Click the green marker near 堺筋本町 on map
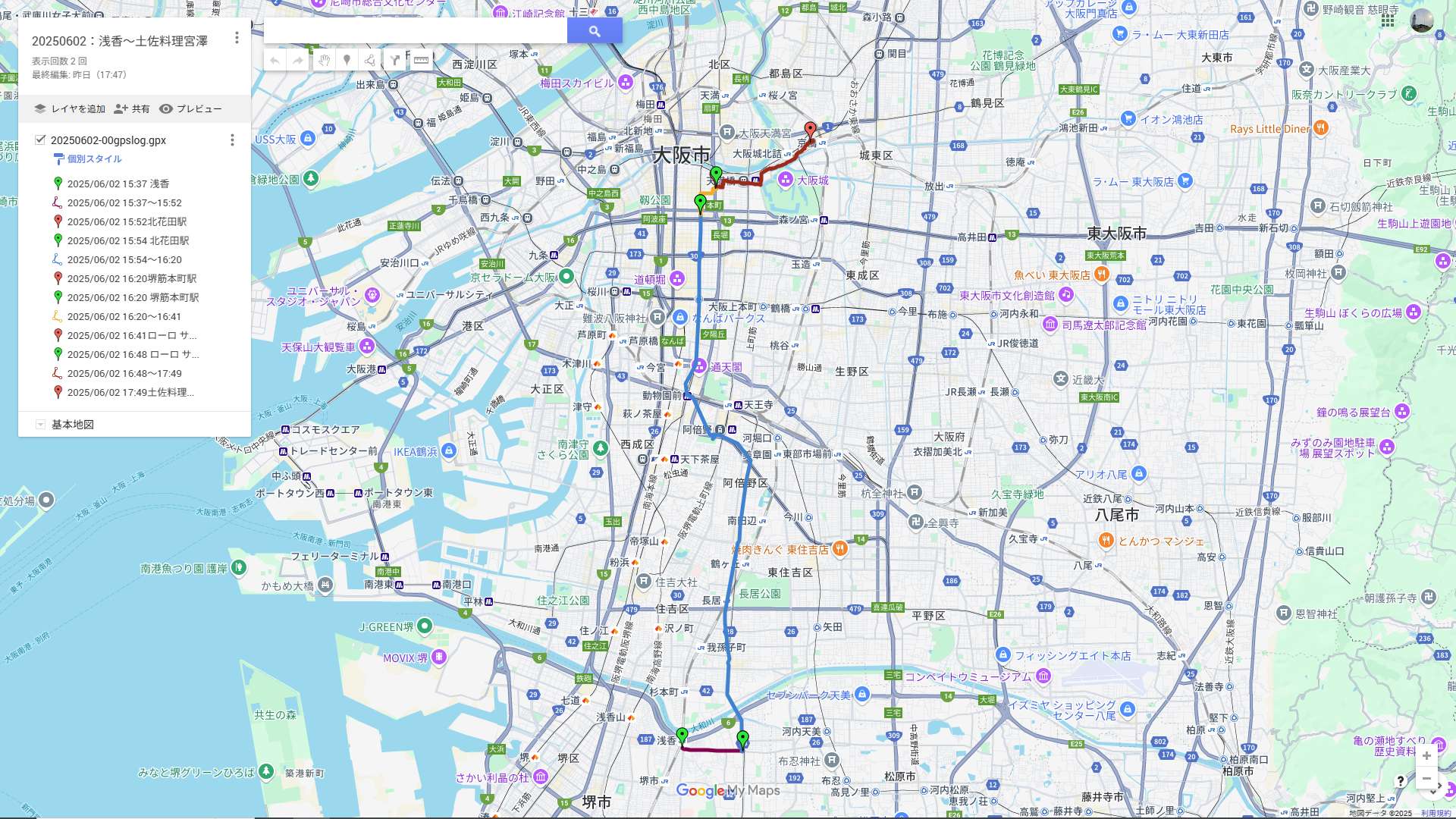Viewport: 1456px width, 819px height. (x=700, y=203)
